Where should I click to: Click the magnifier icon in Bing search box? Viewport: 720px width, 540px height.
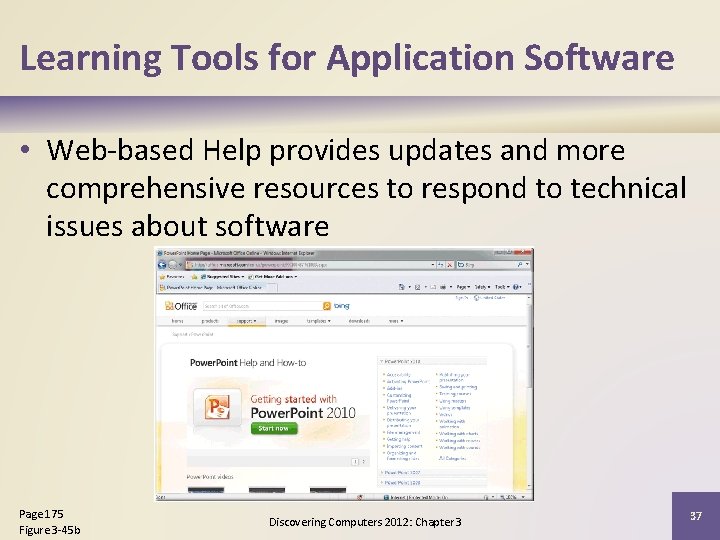tap(520, 264)
